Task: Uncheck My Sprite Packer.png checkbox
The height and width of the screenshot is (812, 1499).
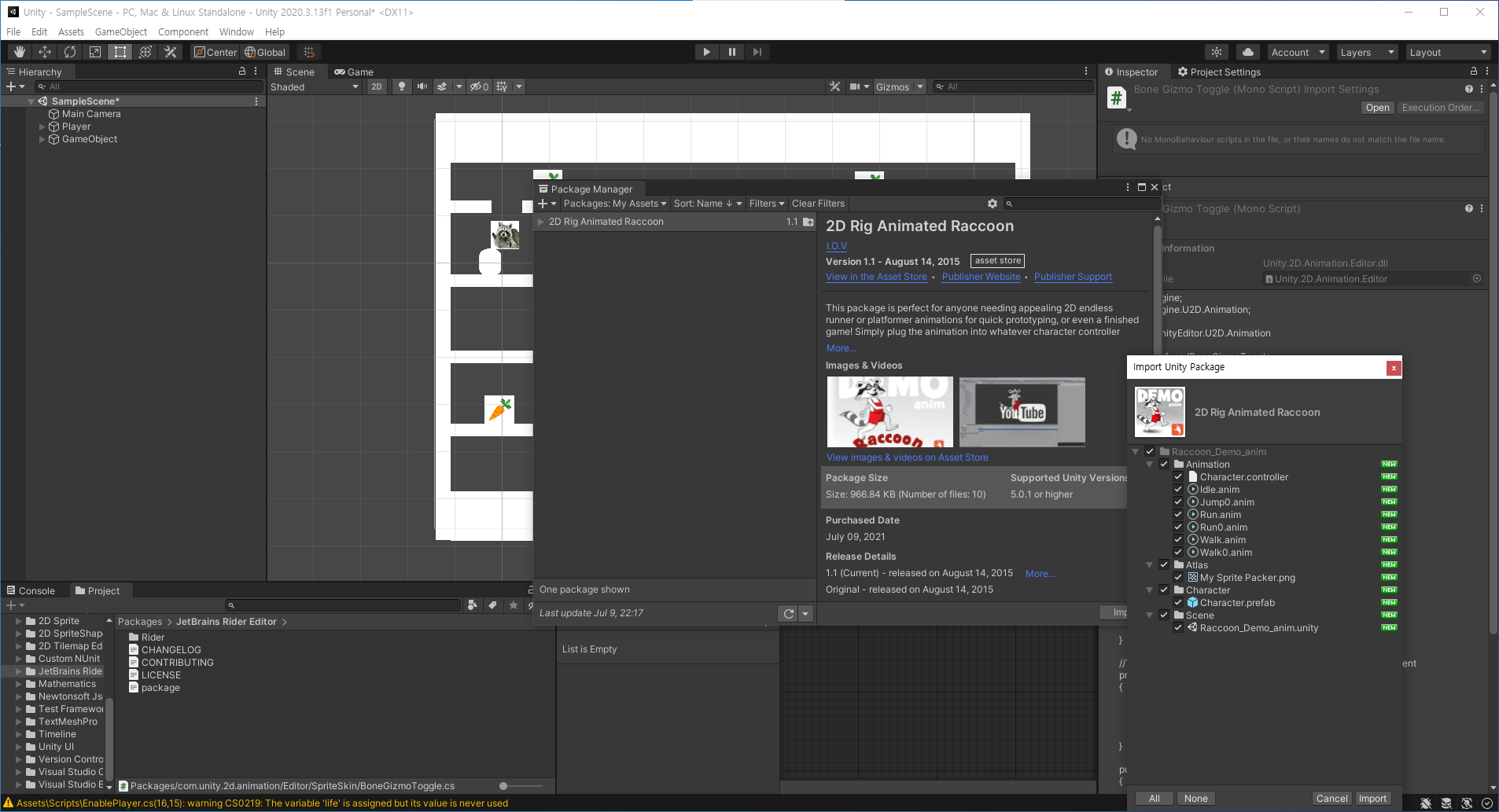Action: [1178, 578]
